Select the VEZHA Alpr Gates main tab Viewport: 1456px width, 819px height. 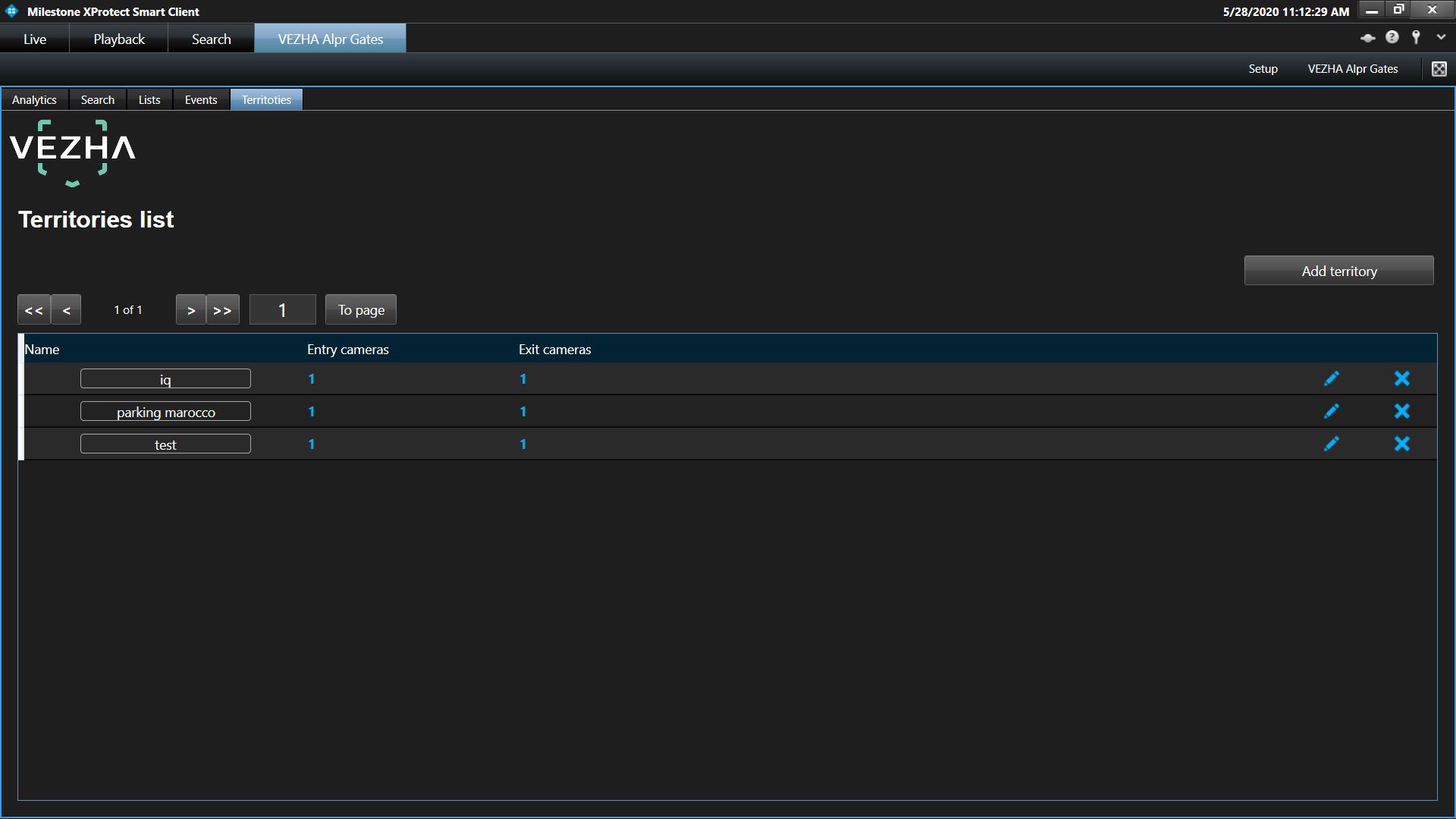coord(331,39)
